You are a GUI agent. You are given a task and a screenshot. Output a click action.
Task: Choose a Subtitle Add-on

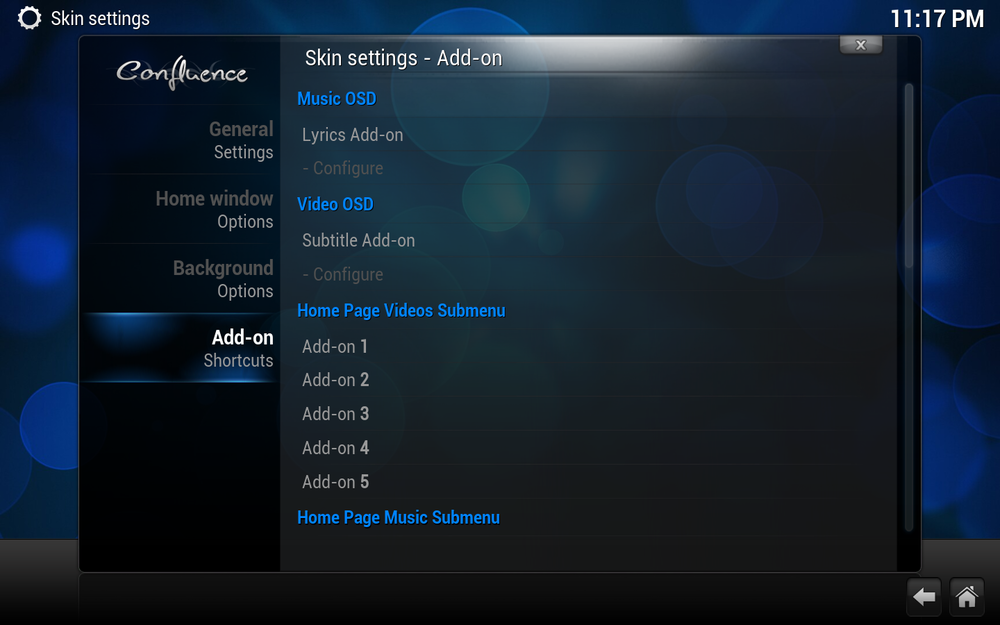coord(358,240)
